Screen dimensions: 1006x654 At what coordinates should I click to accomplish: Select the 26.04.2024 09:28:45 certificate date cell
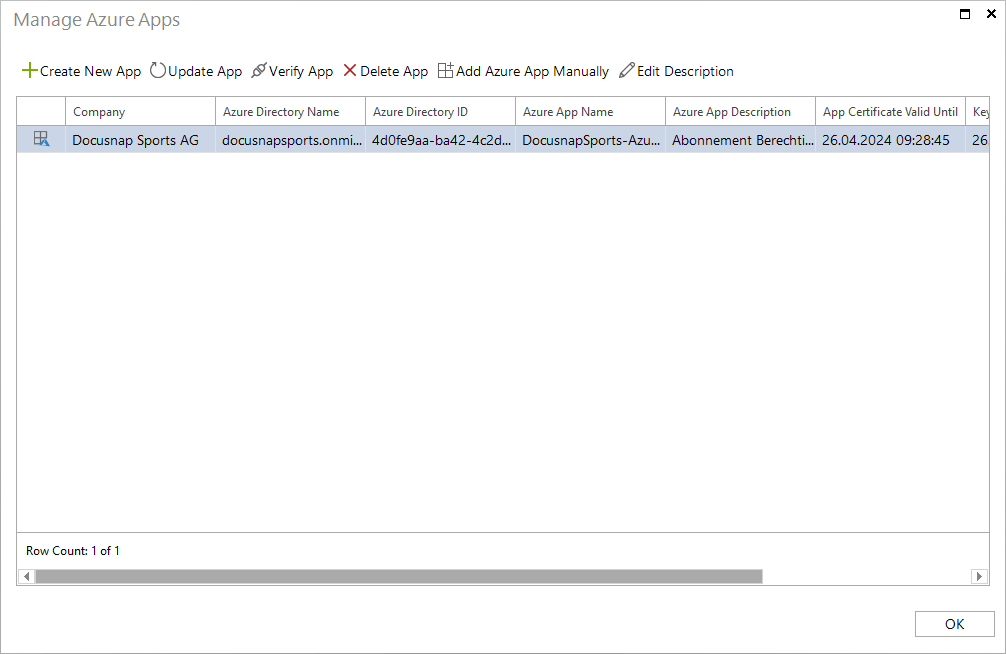point(891,140)
